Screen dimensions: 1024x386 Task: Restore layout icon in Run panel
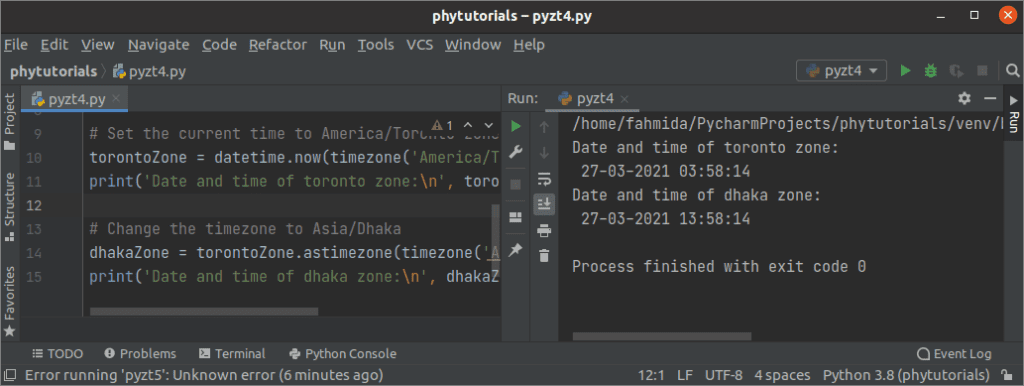coord(515,216)
